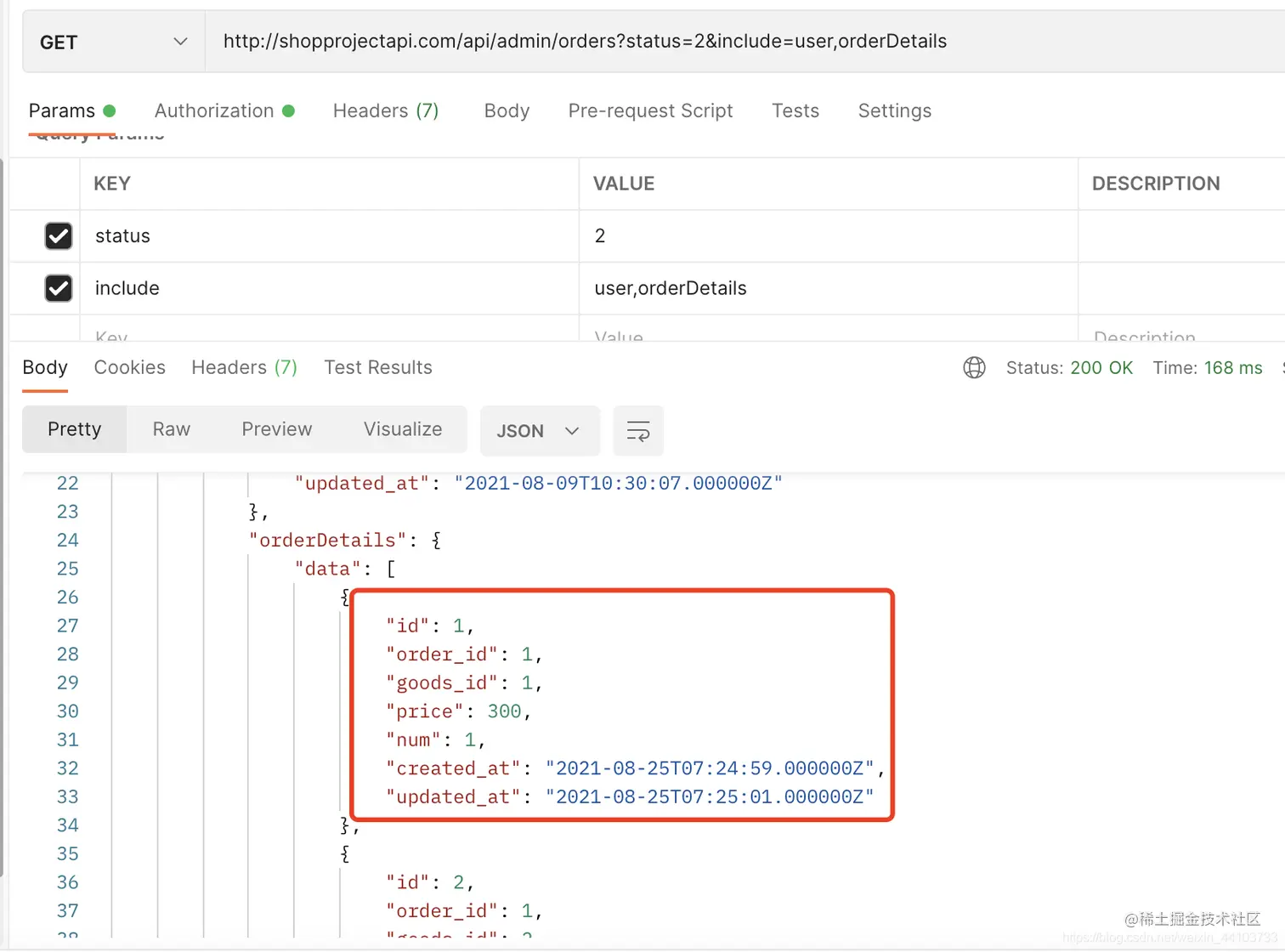Open the request Headers (7) tab
Screen dimensions: 1285x952
pos(386,110)
